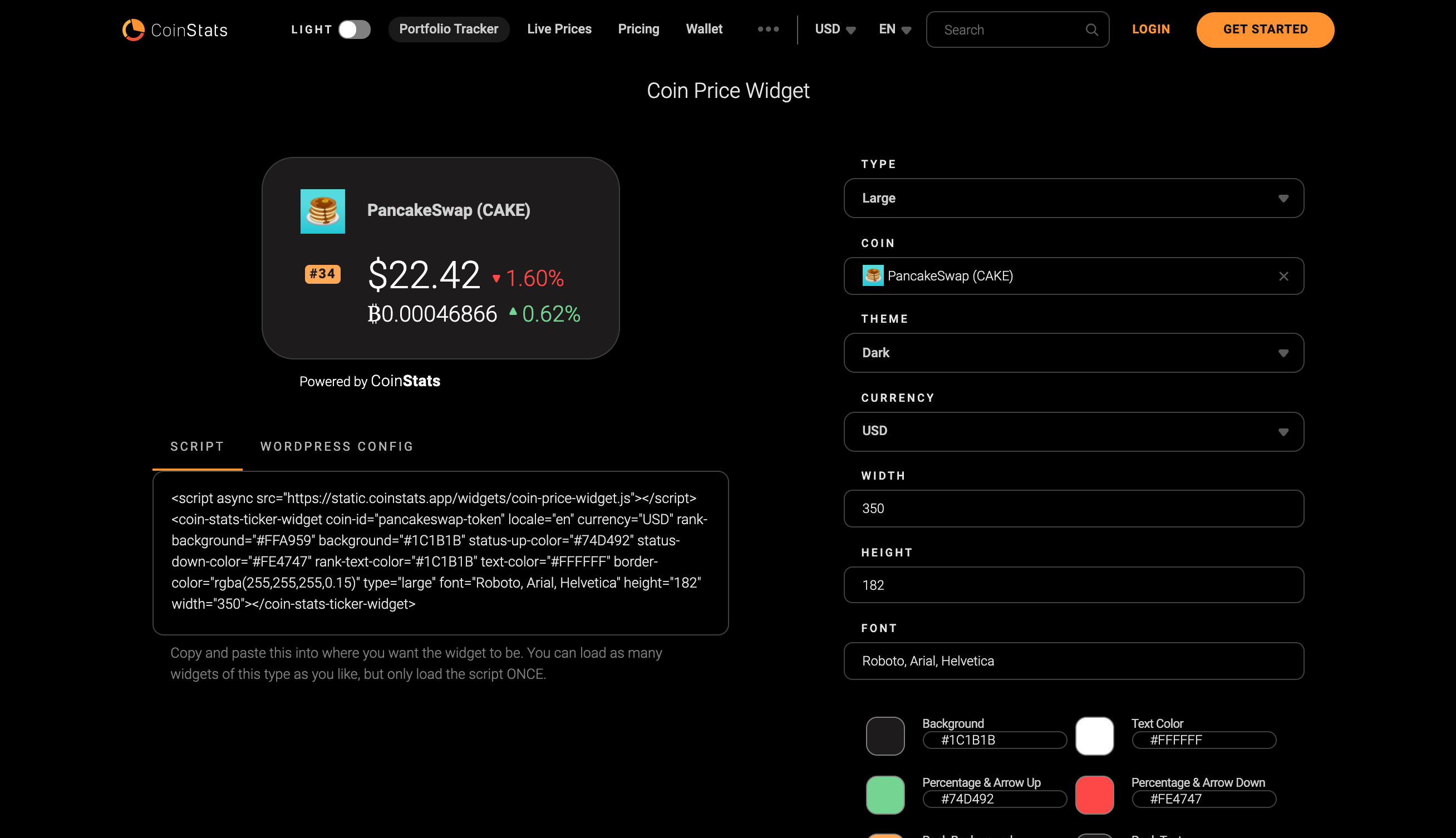Open the Percentage & Arrow Up green swatch
Viewport: 1456px width, 838px height.
click(885, 795)
